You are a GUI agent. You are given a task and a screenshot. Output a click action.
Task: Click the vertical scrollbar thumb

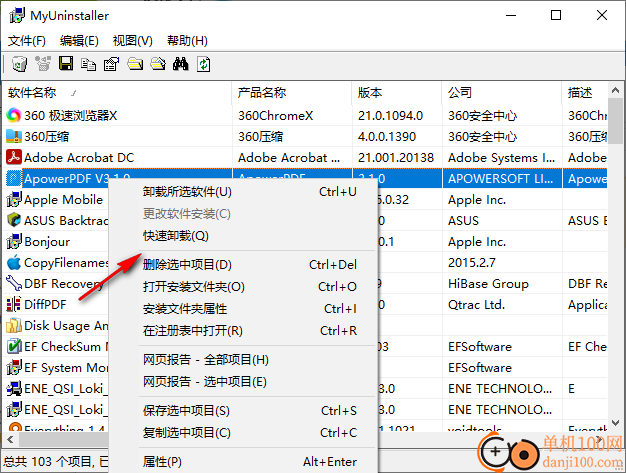pyautogui.click(x=615, y=121)
